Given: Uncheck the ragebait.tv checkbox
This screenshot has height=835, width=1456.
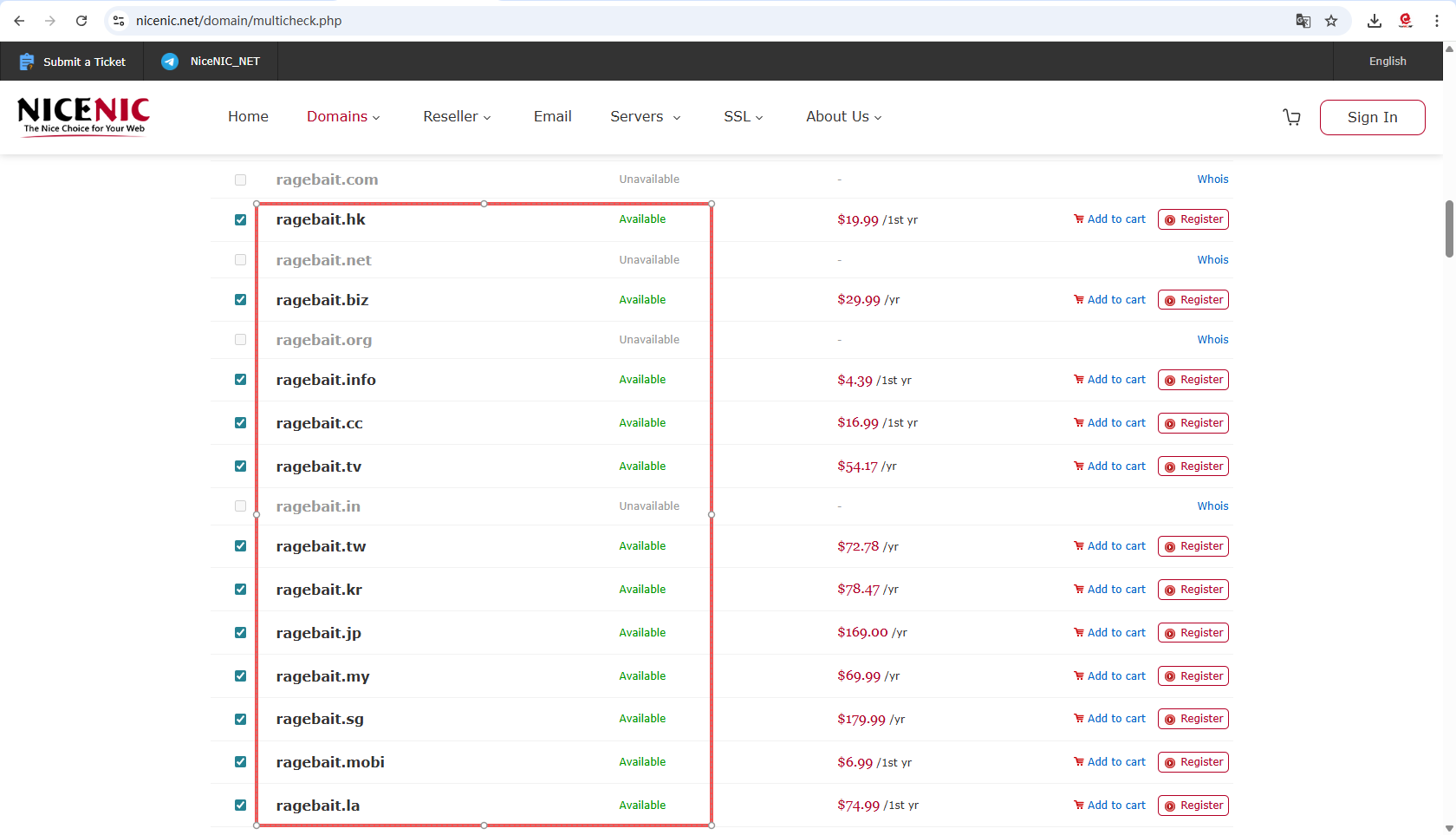Looking at the screenshot, I should (240, 466).
